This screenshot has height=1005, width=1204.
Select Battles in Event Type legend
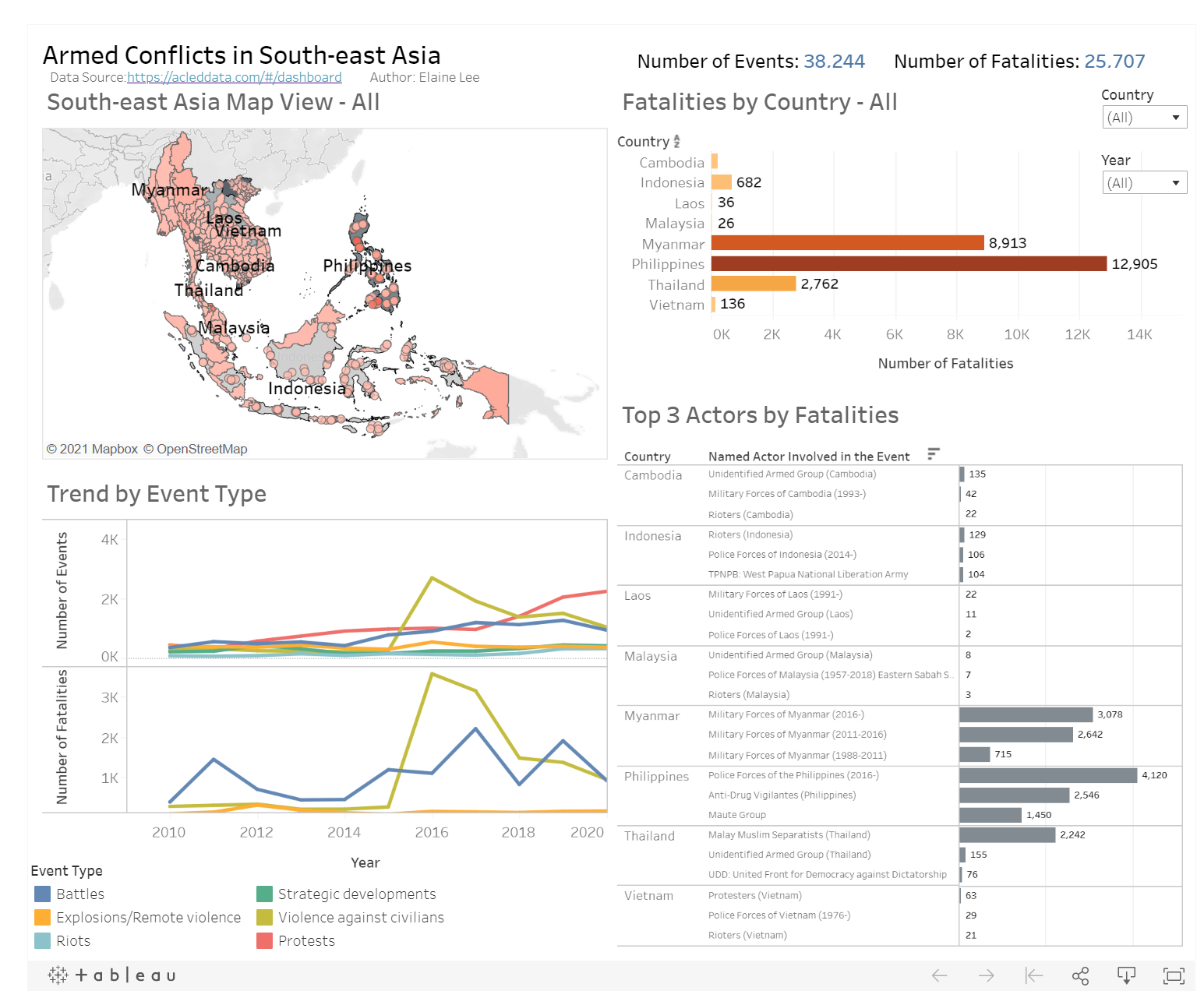(79, 894)
